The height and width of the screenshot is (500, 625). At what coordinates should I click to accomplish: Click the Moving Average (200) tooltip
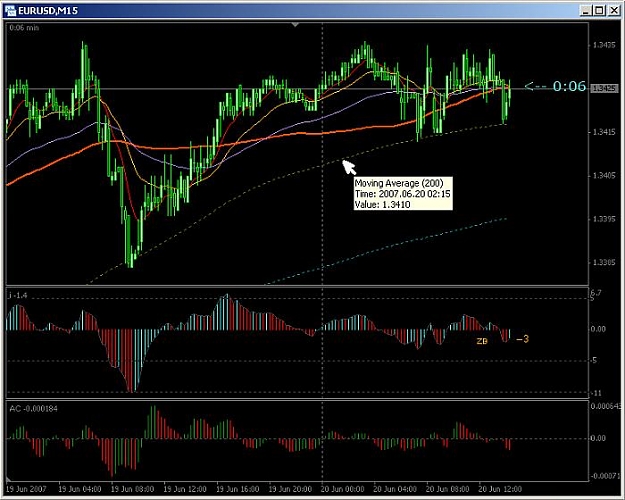tap(403, 193)
